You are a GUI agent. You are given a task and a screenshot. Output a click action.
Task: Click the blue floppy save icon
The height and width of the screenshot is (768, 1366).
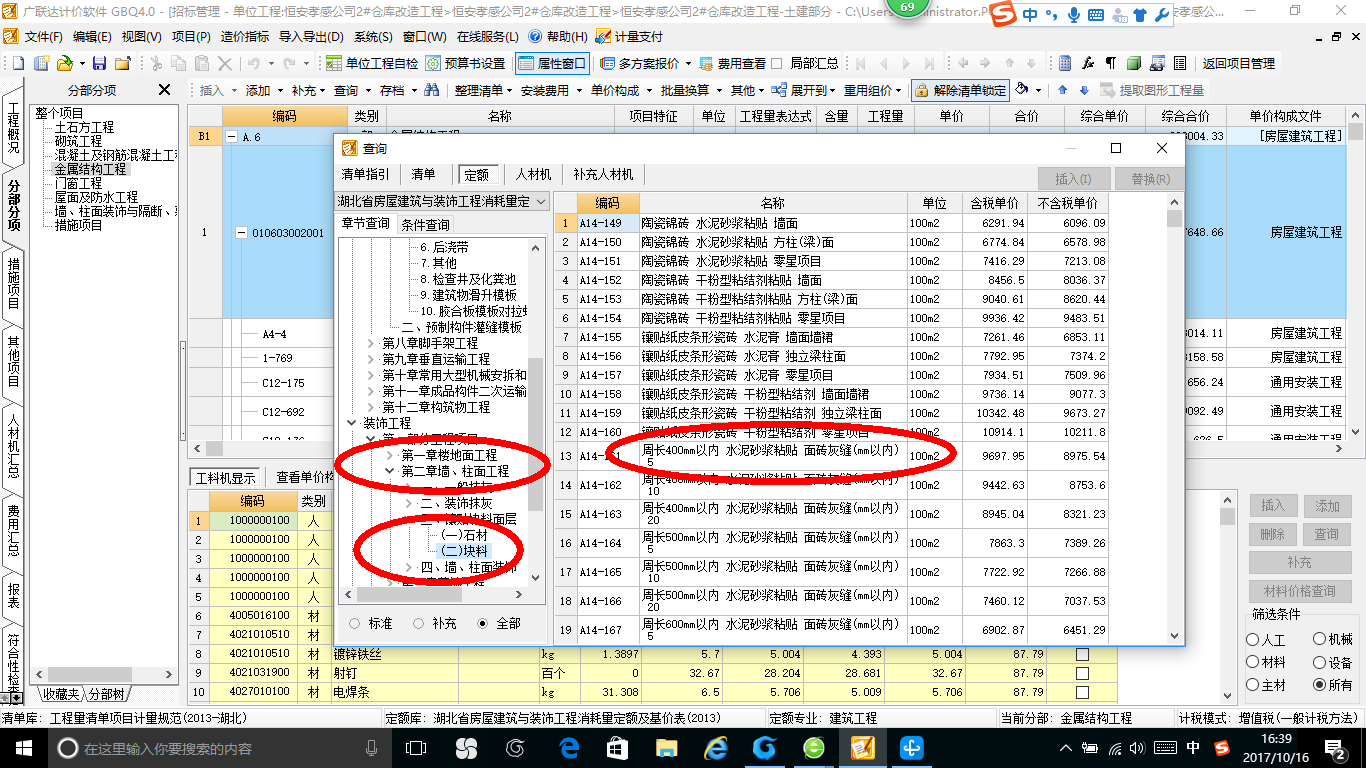pos(100,63)
